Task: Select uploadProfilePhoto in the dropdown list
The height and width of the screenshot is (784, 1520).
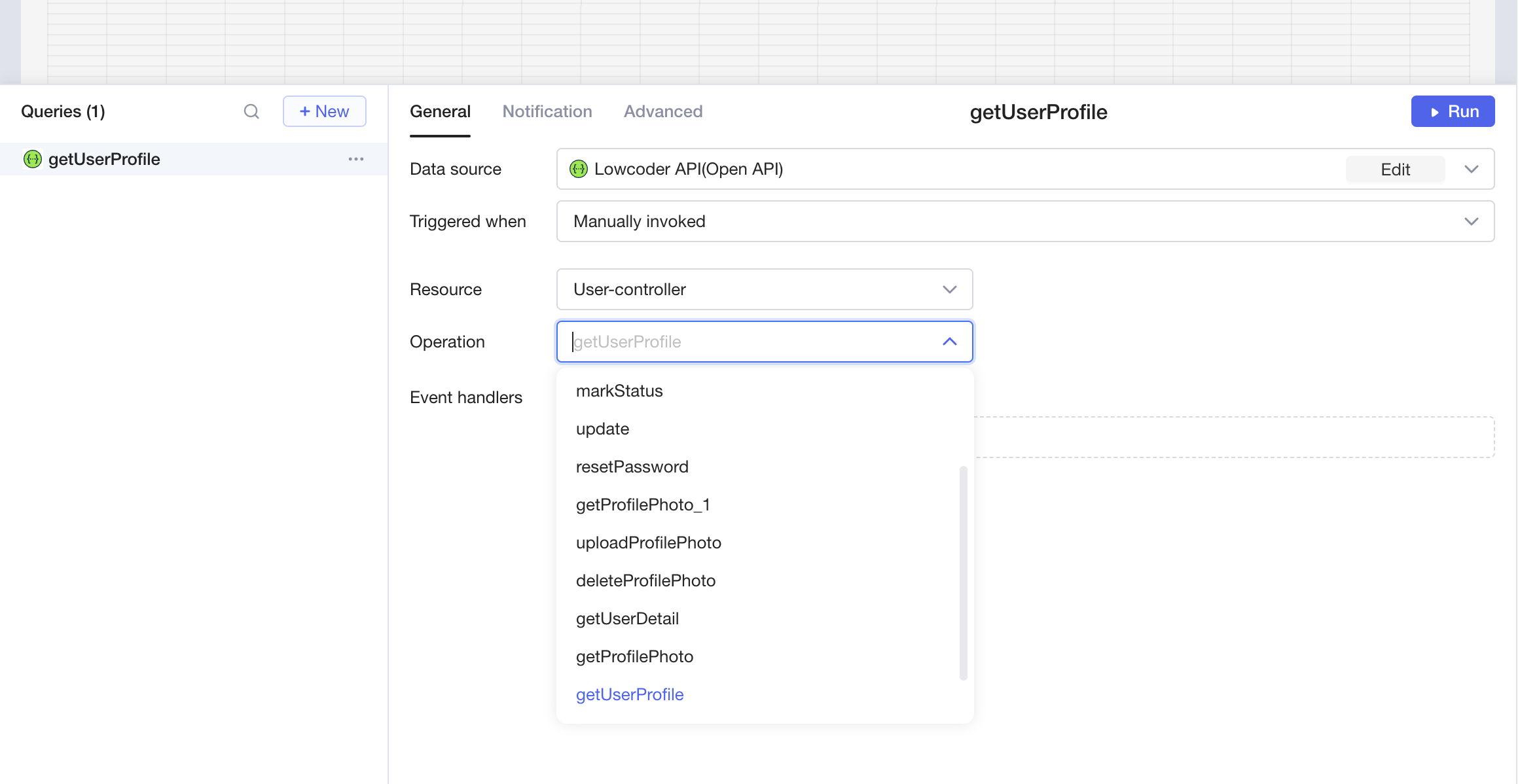Action: [x=648, y=543]
